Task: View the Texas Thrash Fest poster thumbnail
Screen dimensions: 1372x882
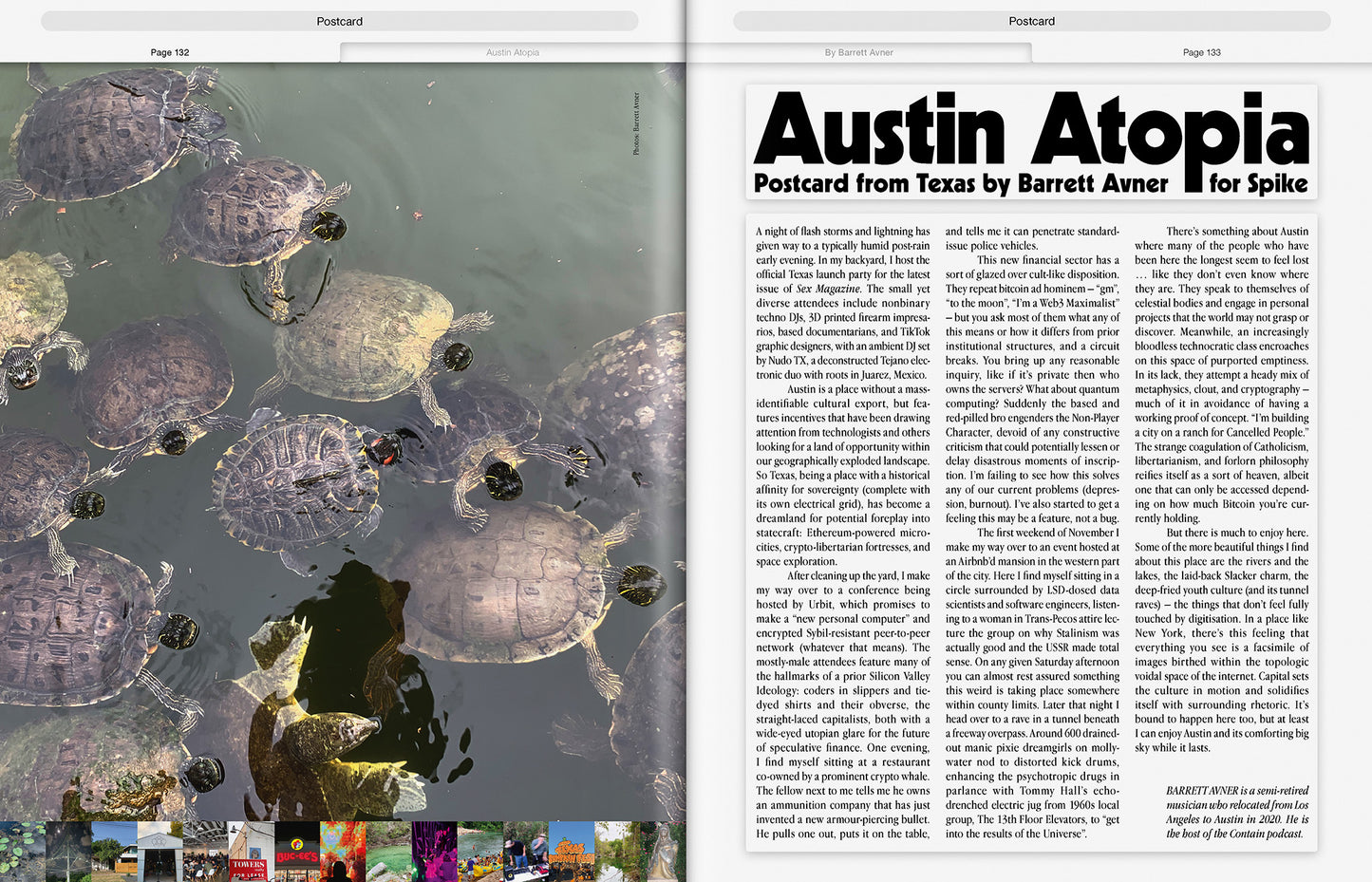Action: coord(573,850)
